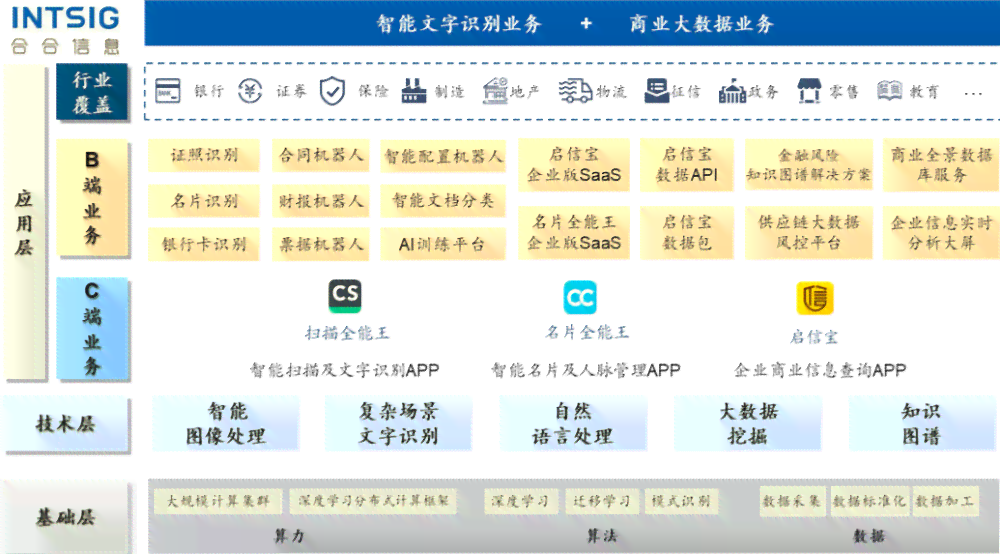Click the 启信宝数据API box

point(687,164)
